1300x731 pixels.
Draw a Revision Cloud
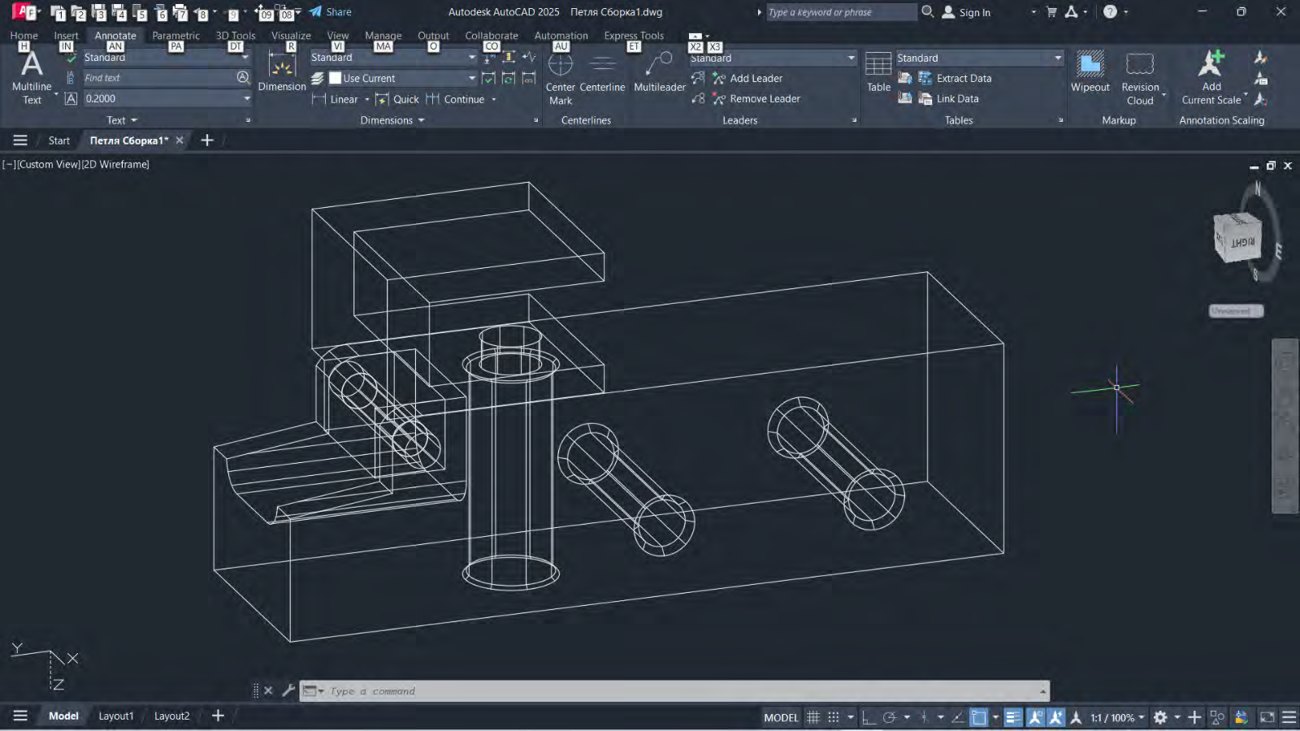tap(1140, 77)
